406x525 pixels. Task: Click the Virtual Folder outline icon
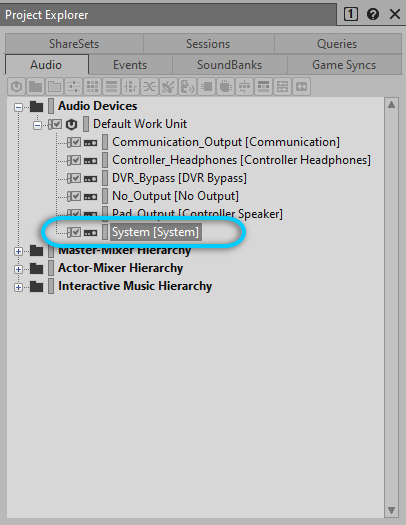(54, 87)
